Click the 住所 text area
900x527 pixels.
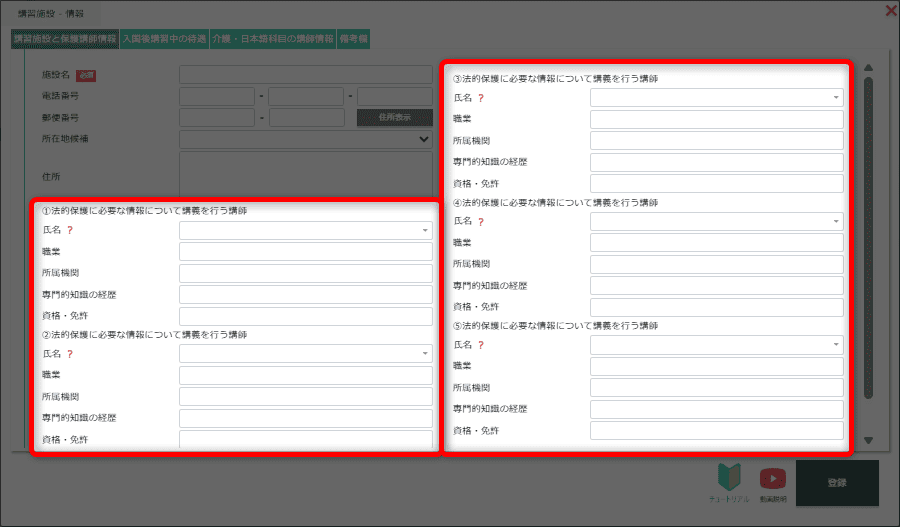click(x=306, y=175)
